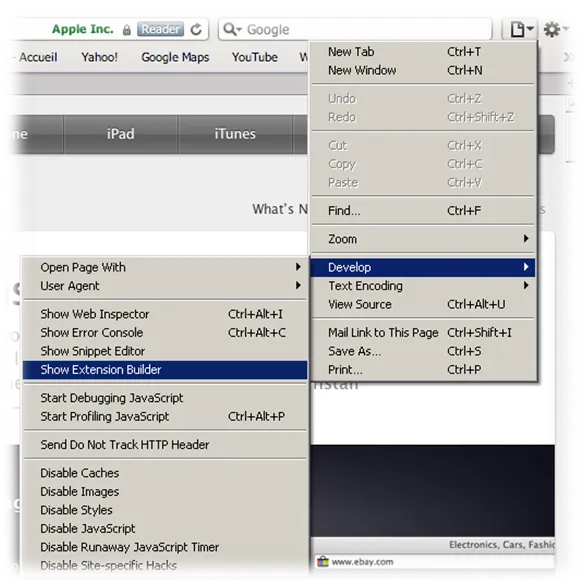
Task: Open the www.ebay.com link
Action: tap(362, 561)
